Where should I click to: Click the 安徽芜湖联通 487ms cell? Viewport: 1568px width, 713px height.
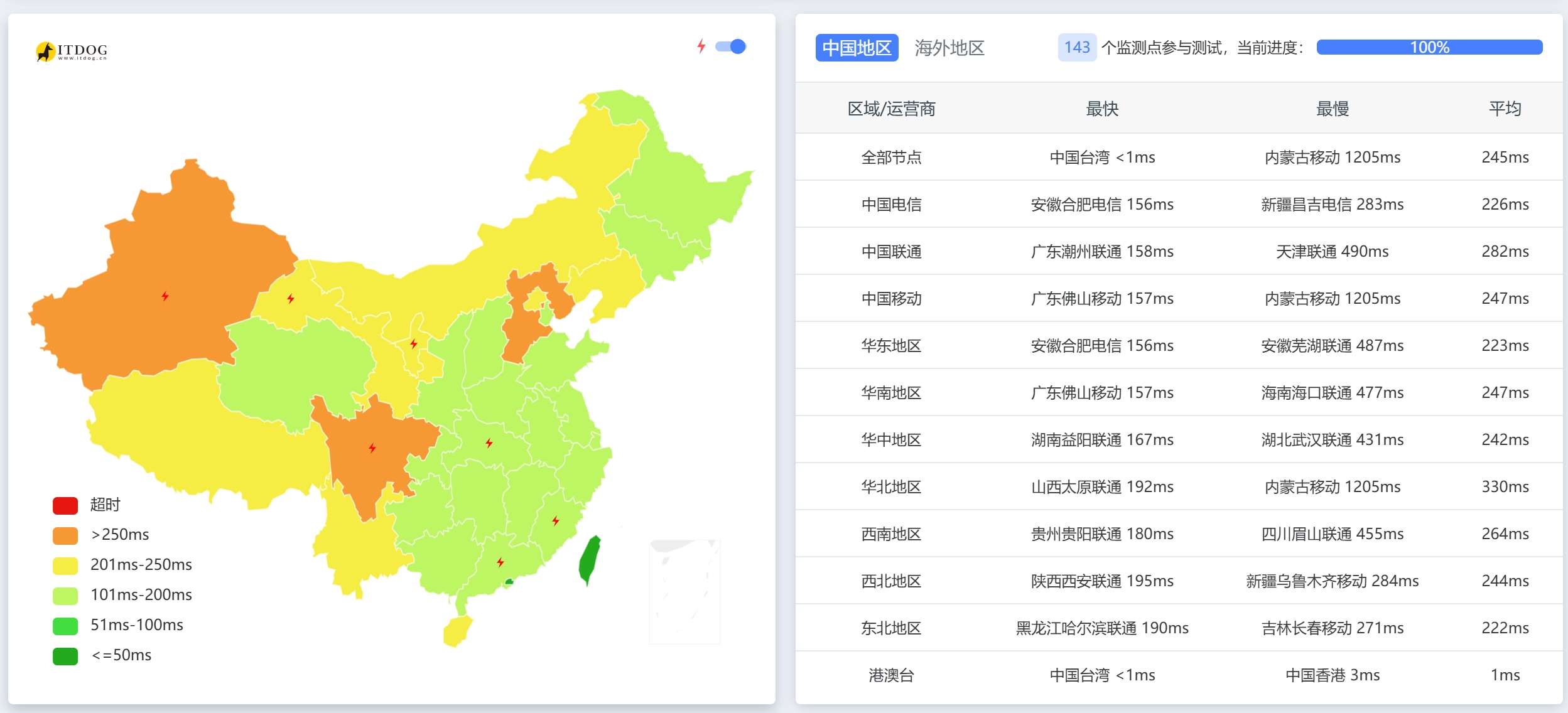point(1333,345)
